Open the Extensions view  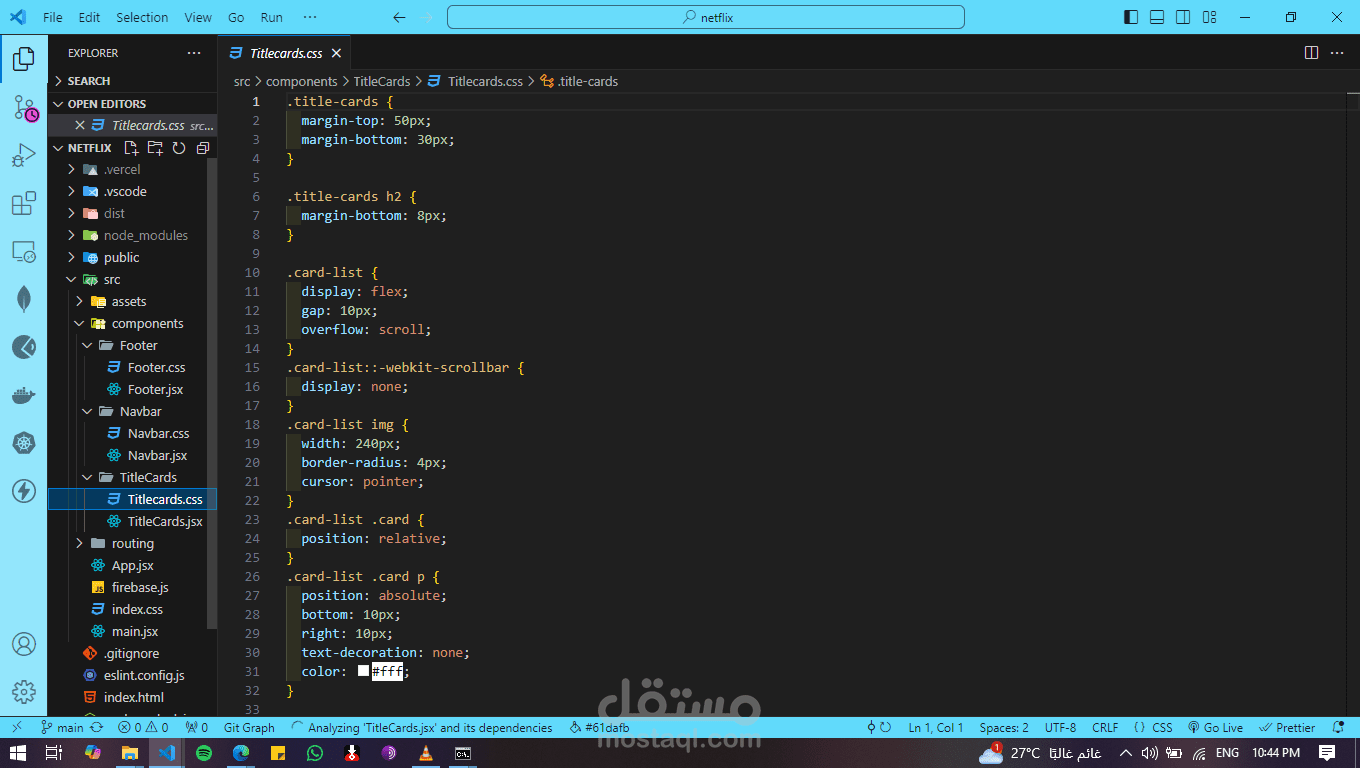click(x=24, y=204)
